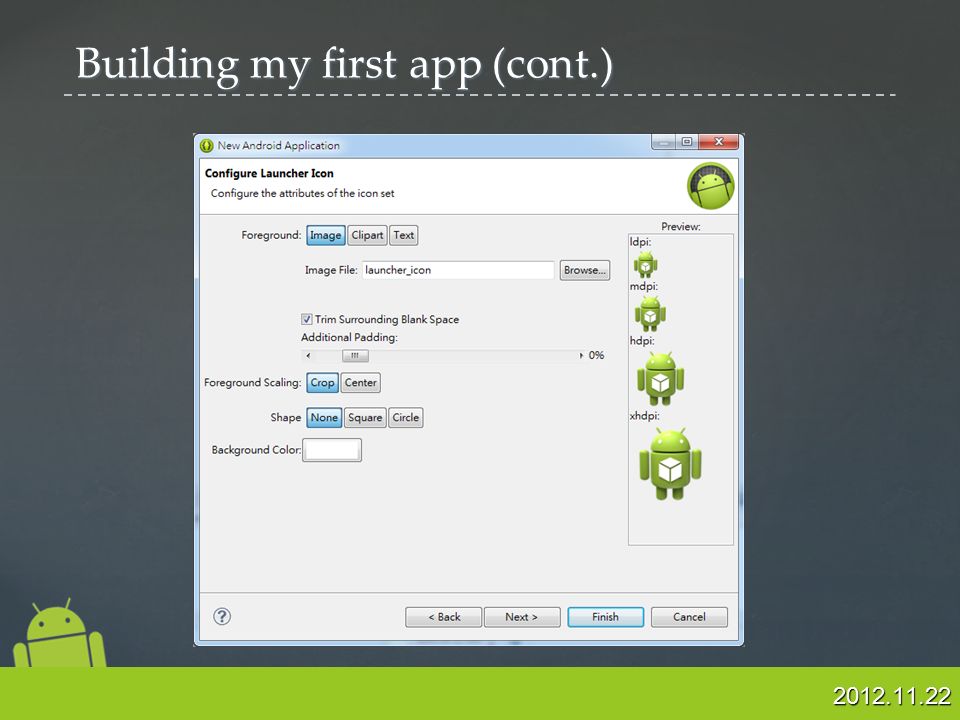Choose None for Shape
Image resolution: width=960 pixels, height=720 pixels.
[x=324, y=418]
